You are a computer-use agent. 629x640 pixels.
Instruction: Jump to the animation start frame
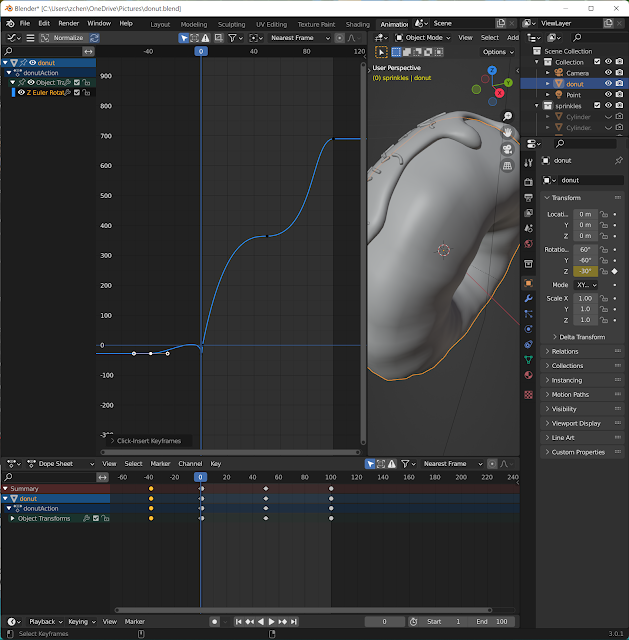238,622
